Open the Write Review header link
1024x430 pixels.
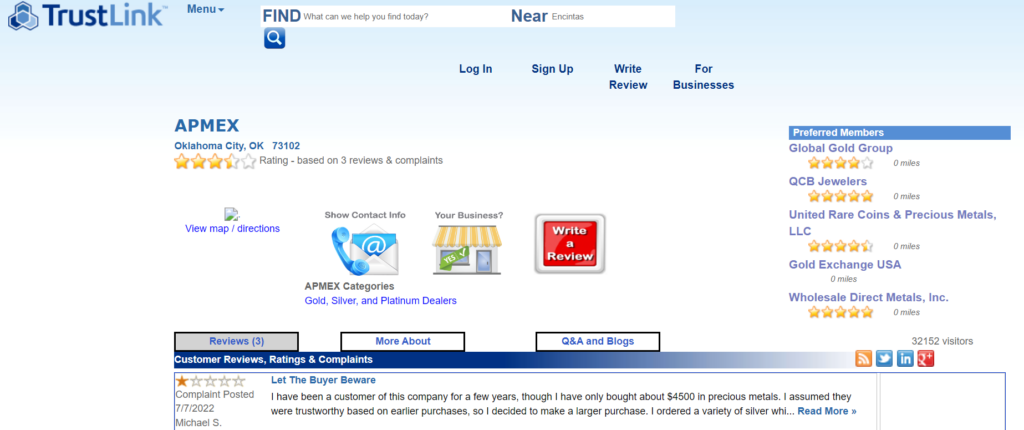point(628,77)
